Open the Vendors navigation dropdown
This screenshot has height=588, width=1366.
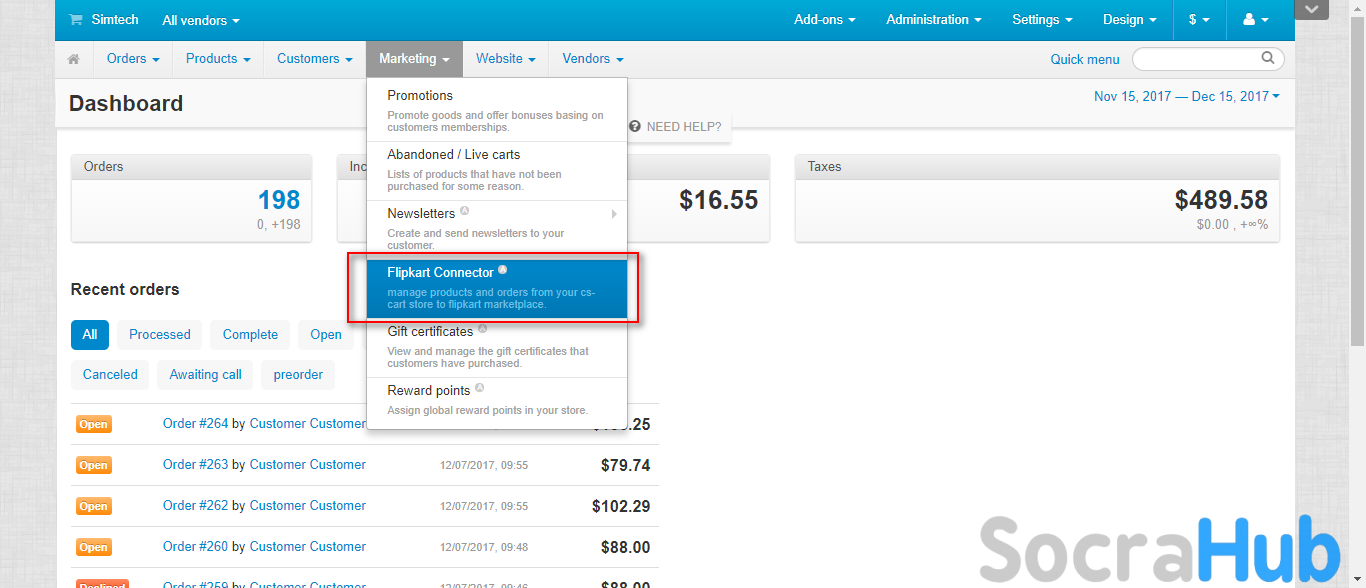pos(593,59)
